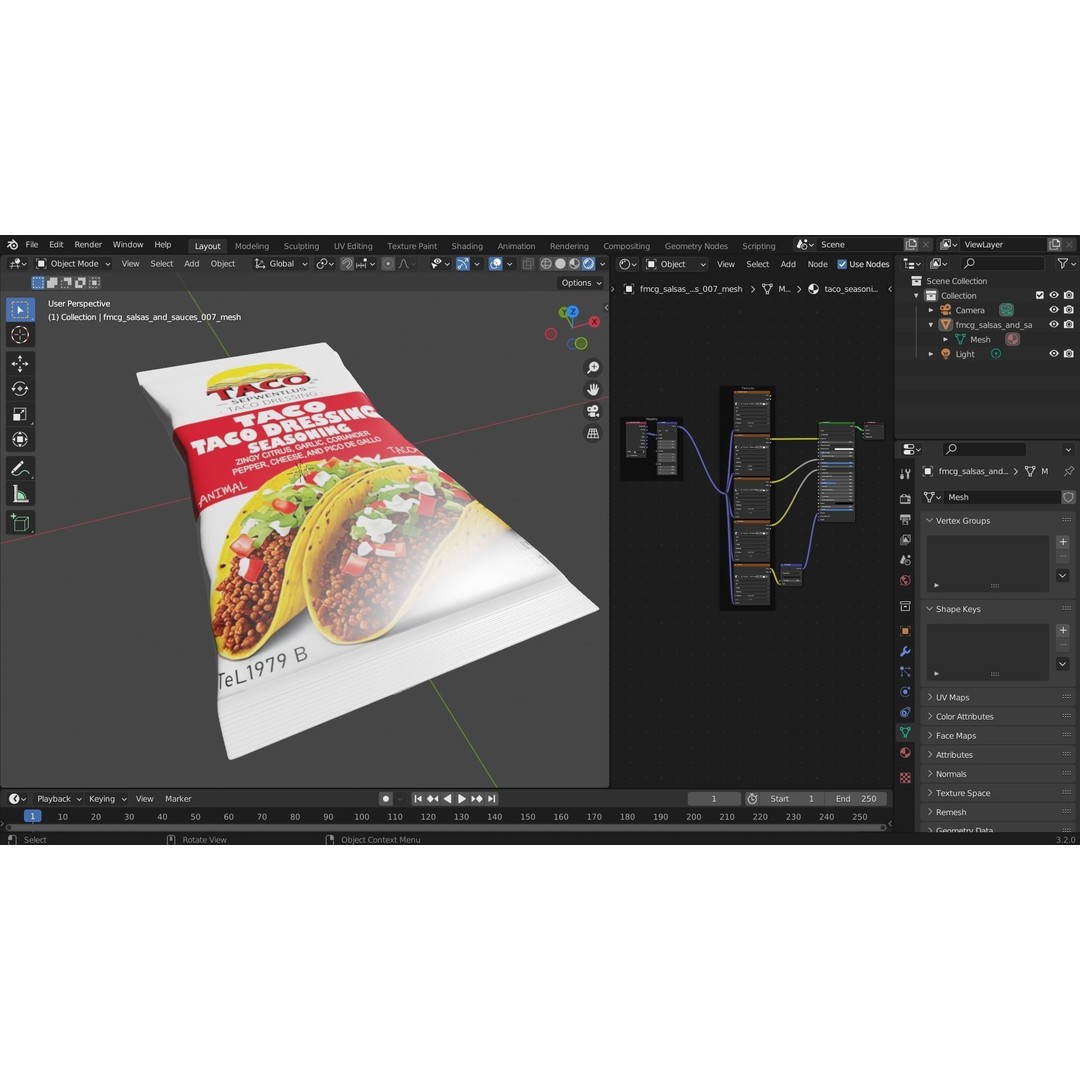
Task: Open the Output properties tab
Action: 905,519
